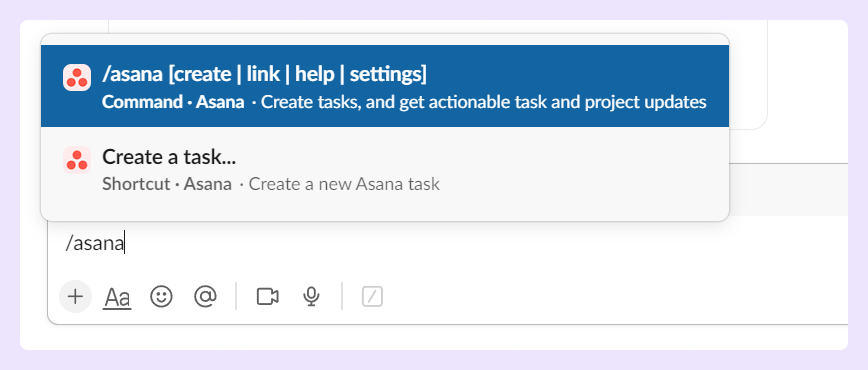The image size is (868, 370).
Task: Click the typed /asana text in message box
Action: [94, 243]
